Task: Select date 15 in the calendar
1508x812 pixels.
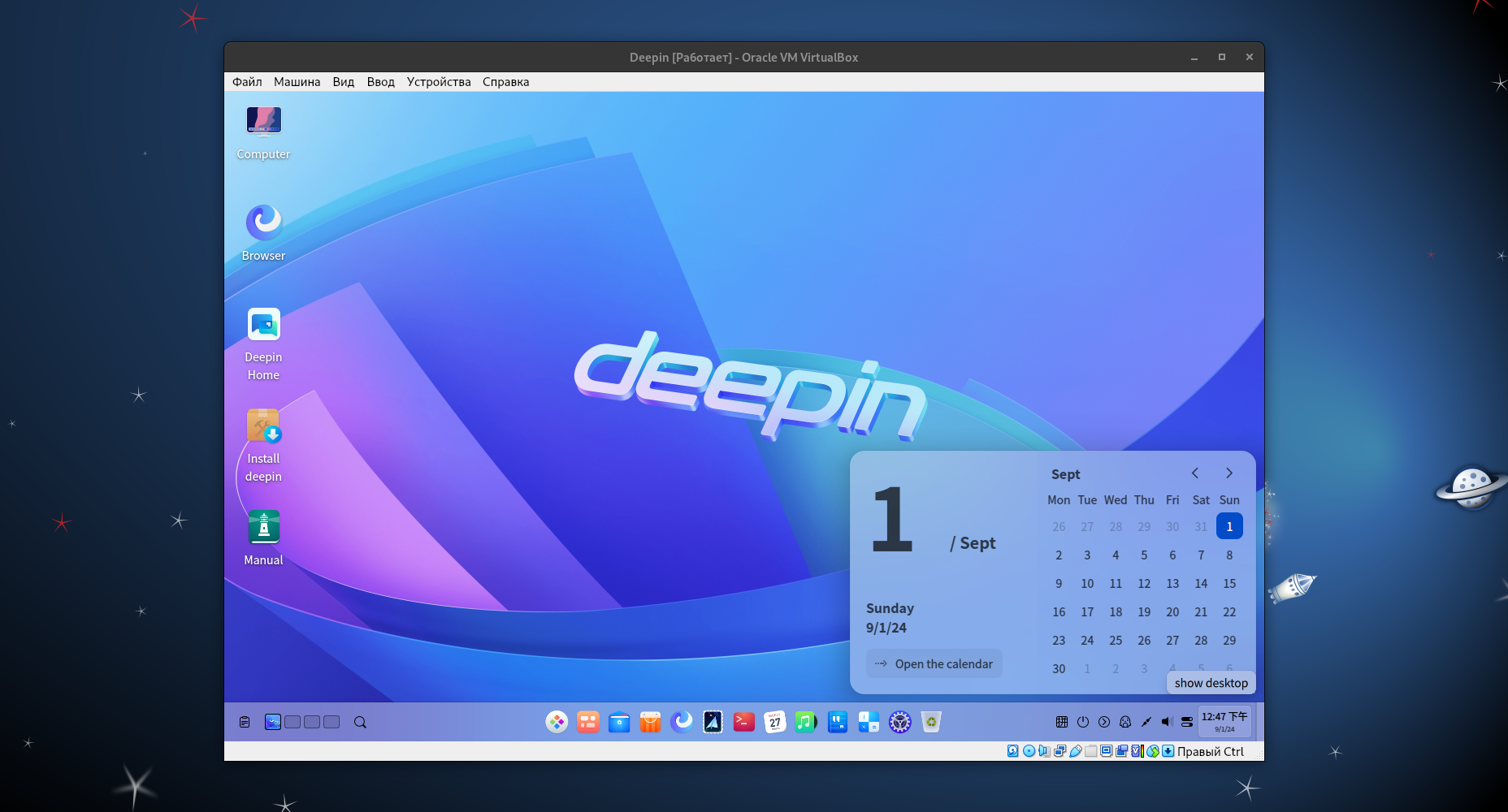Action: click(x=1229, y=583)
